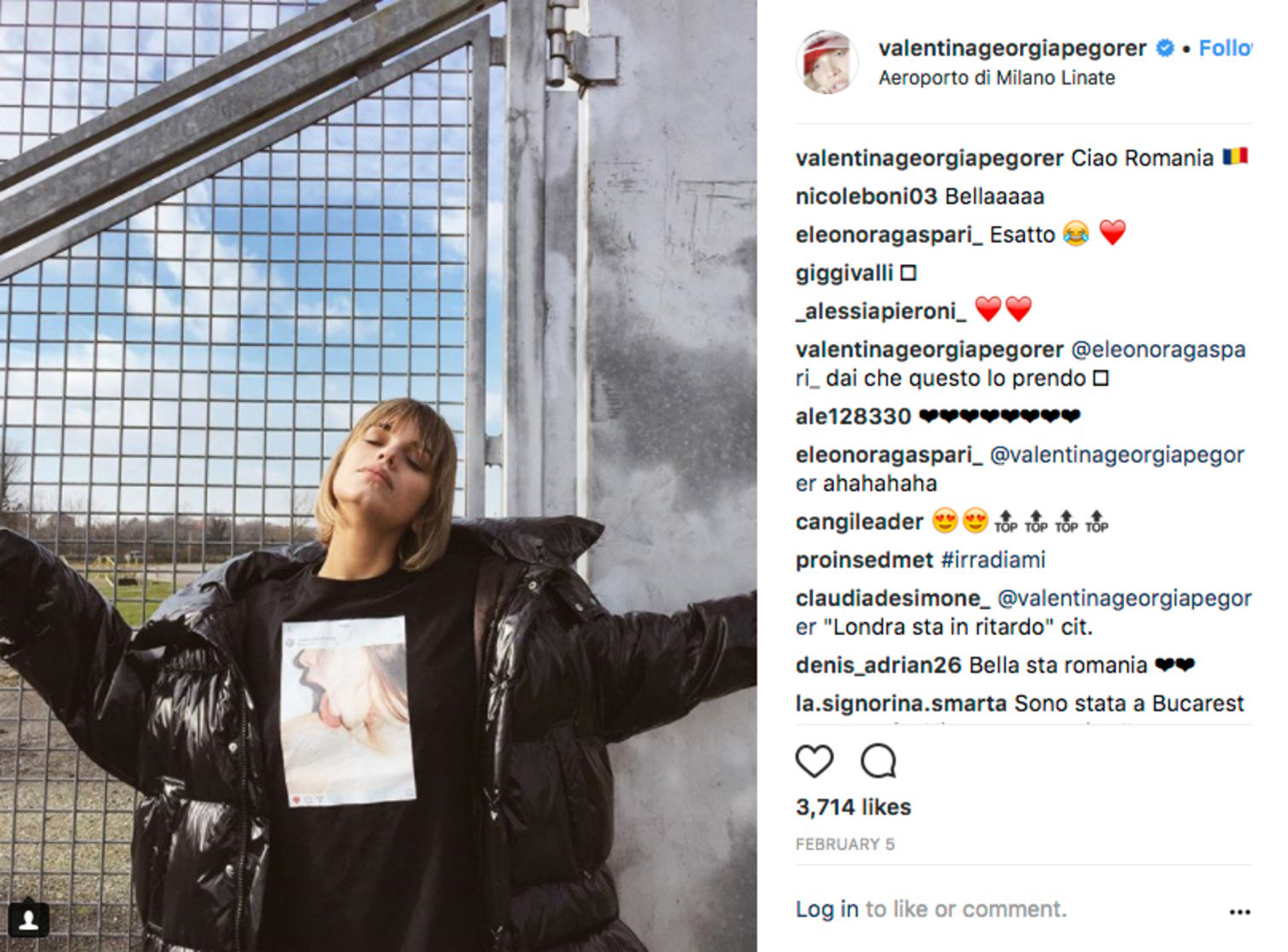Viewport: 1288px width, 952px height.
Task: Open nicoleboni03's profile
Action: click(866, 196)
